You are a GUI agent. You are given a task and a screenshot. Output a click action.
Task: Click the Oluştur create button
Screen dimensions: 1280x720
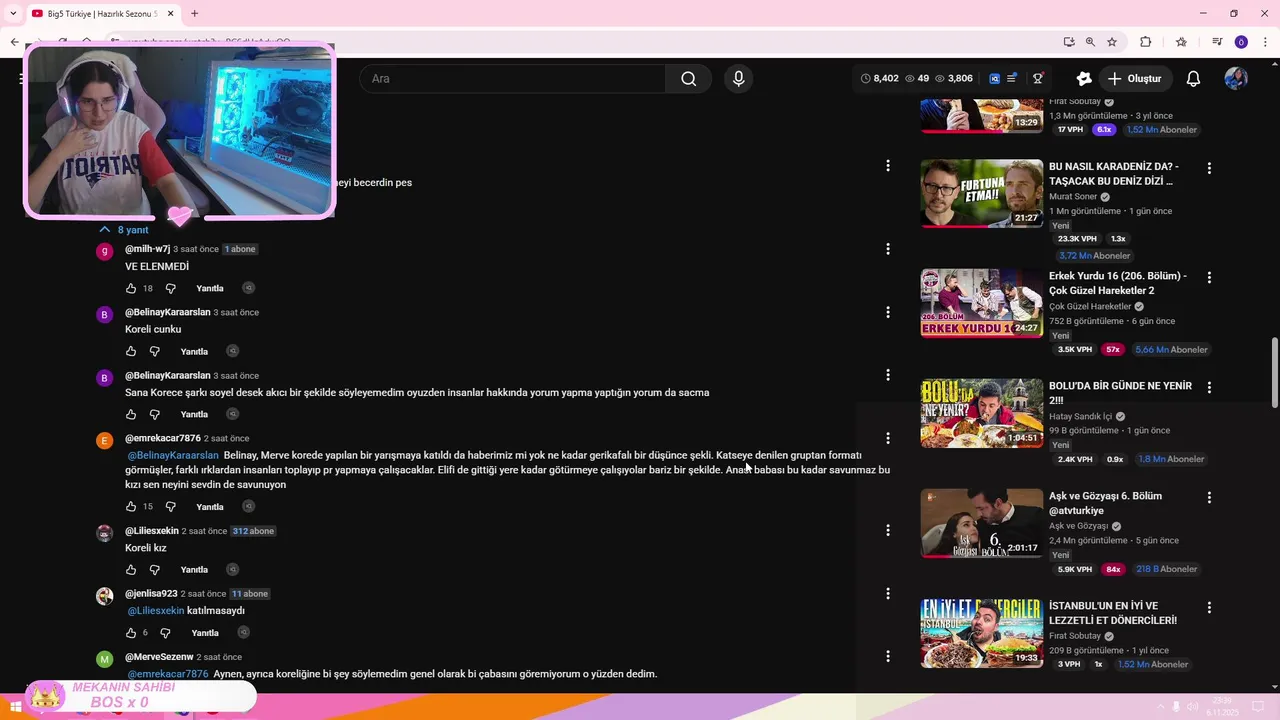pyautogui.click(x=1135, y=79)
